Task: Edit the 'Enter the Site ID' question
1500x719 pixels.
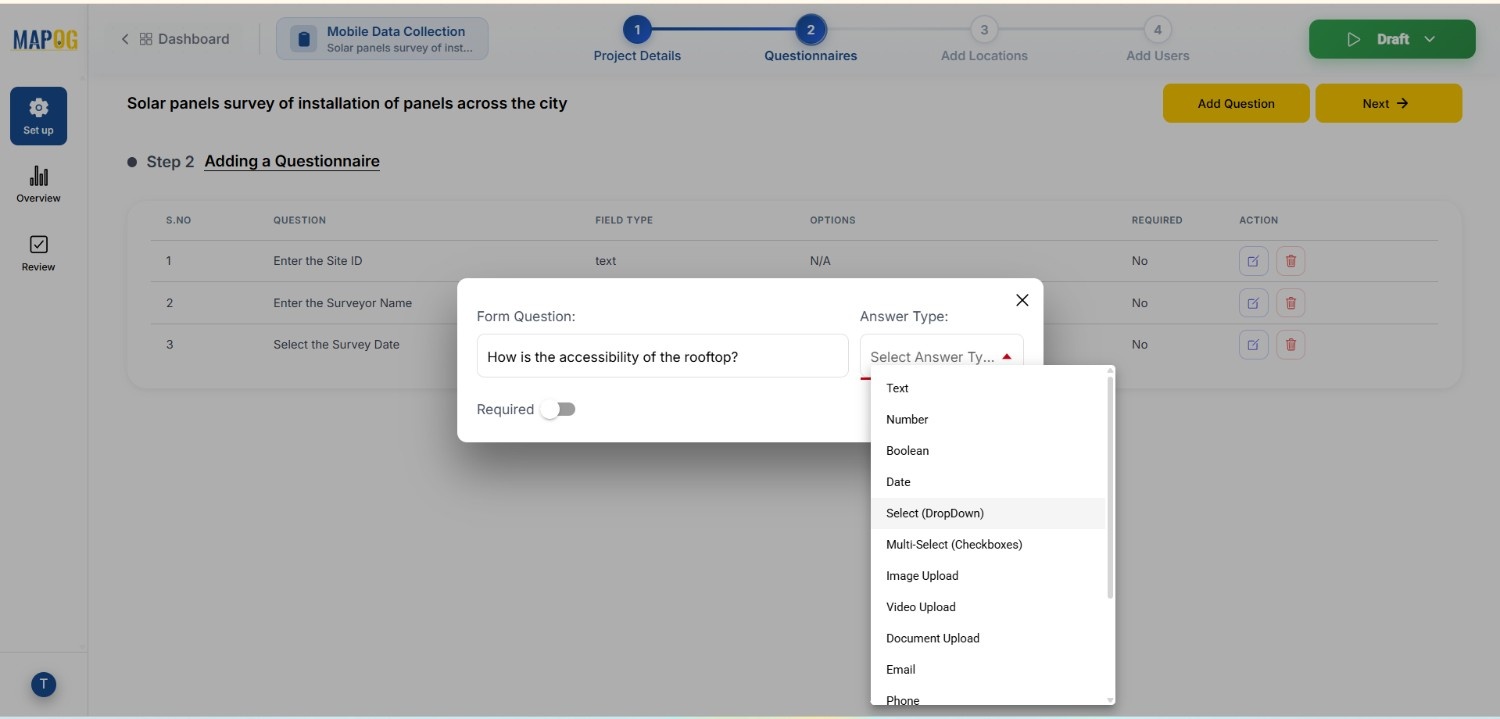Action: [x=1253, y=260]
